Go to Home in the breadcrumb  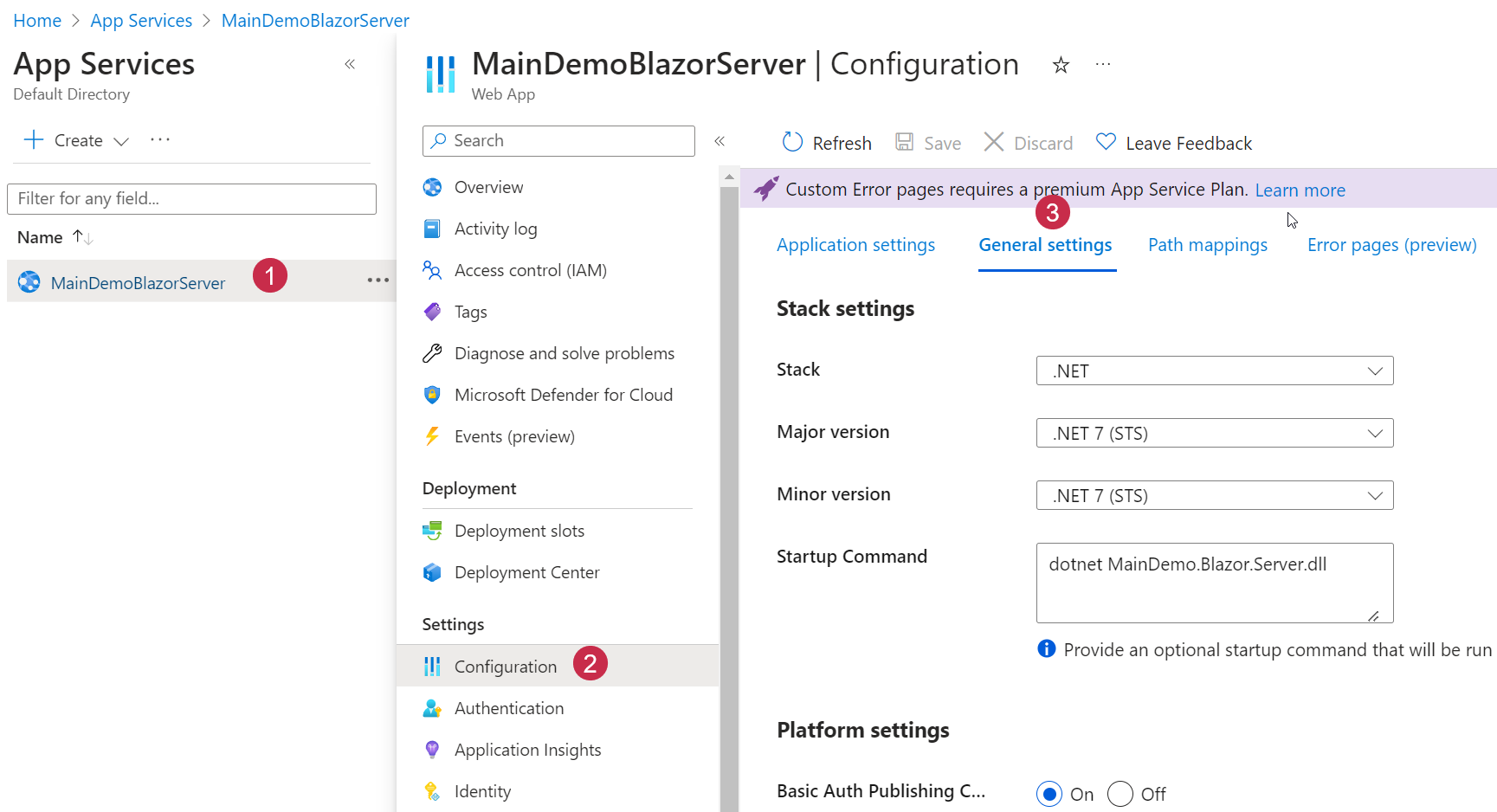pos(37,21)
